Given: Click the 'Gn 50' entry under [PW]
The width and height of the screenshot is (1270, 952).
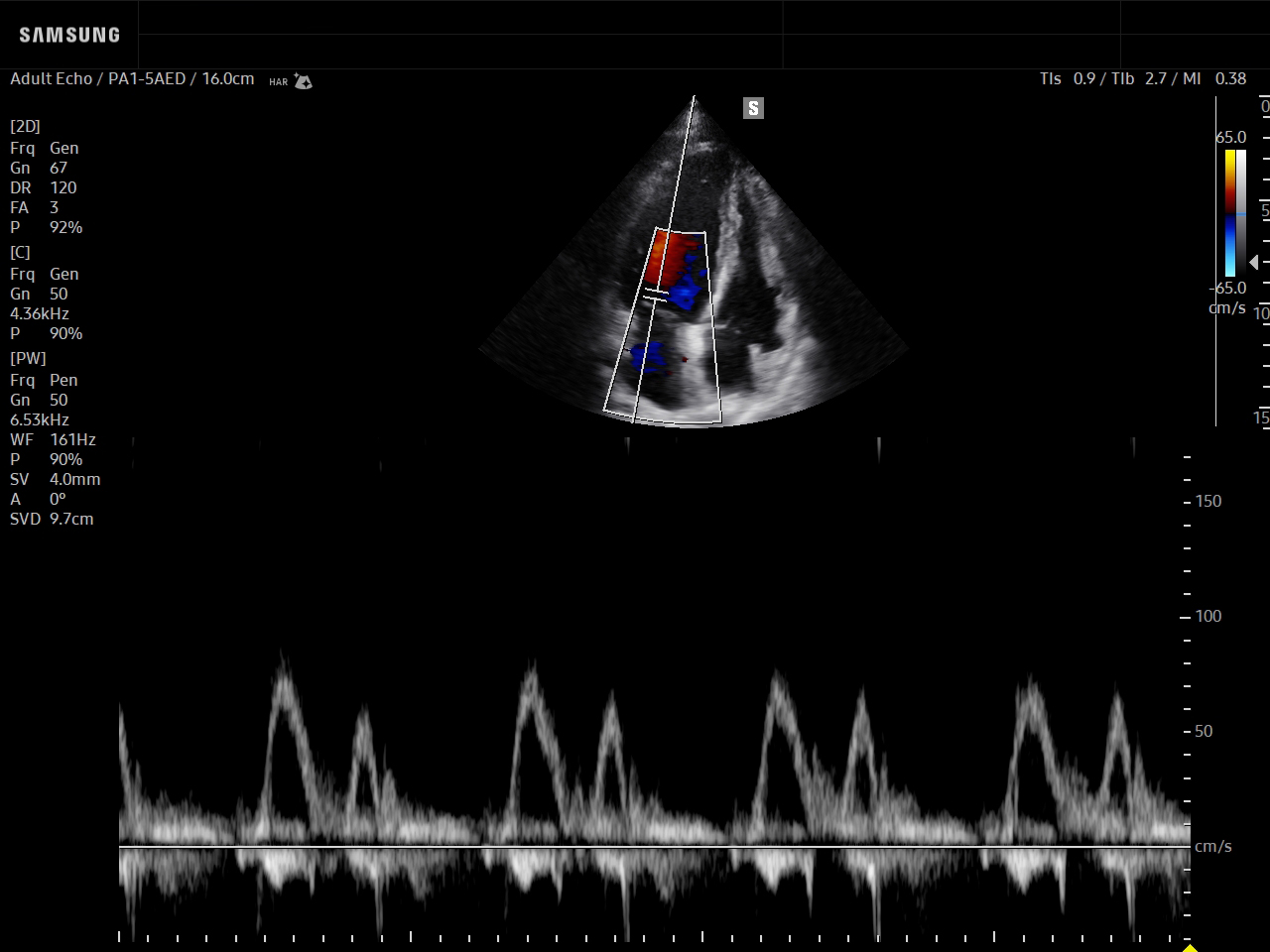Looking at the screenshot, I should [39, 400].
